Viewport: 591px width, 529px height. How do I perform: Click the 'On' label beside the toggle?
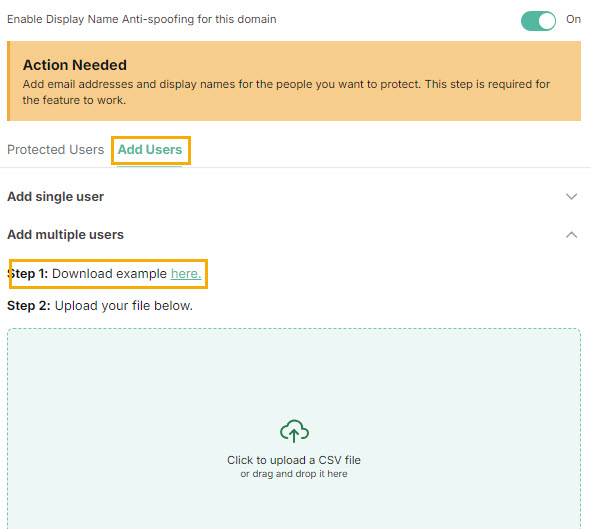pyautogui.click(x=573, y=19)
